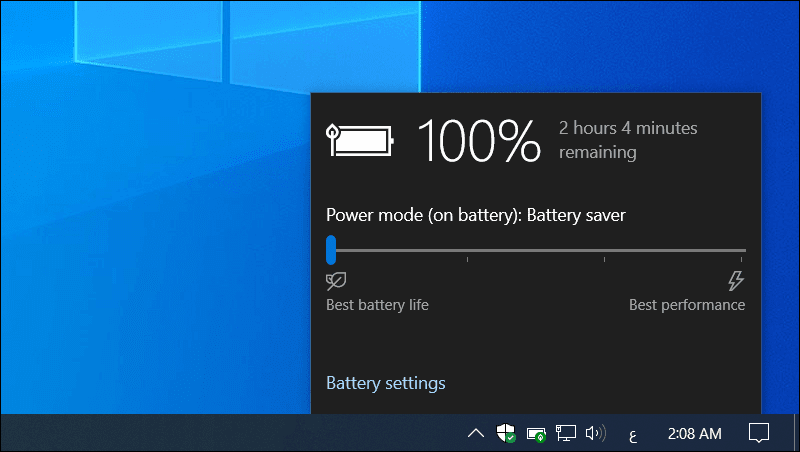Click the battery tray icon in taskbar
The width and height of the screenshot is (800, 452).
(536, 433)
